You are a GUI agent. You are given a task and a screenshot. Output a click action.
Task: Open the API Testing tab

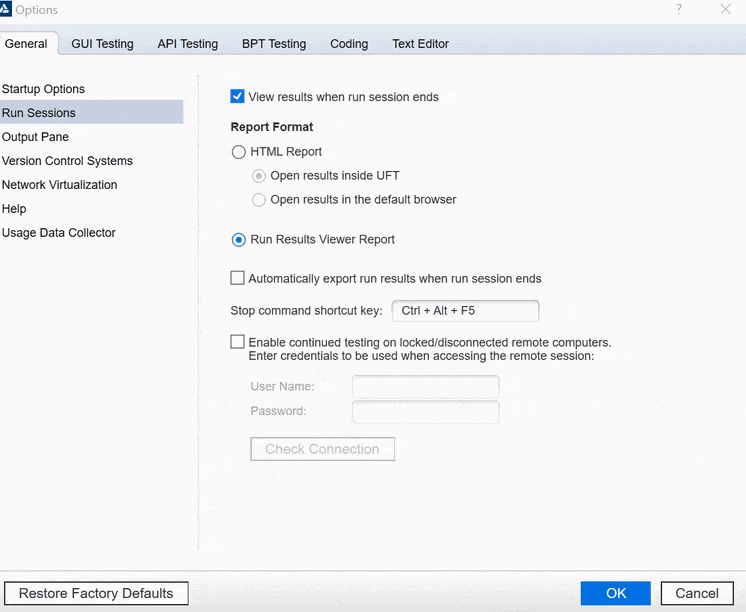pos(187,44)
